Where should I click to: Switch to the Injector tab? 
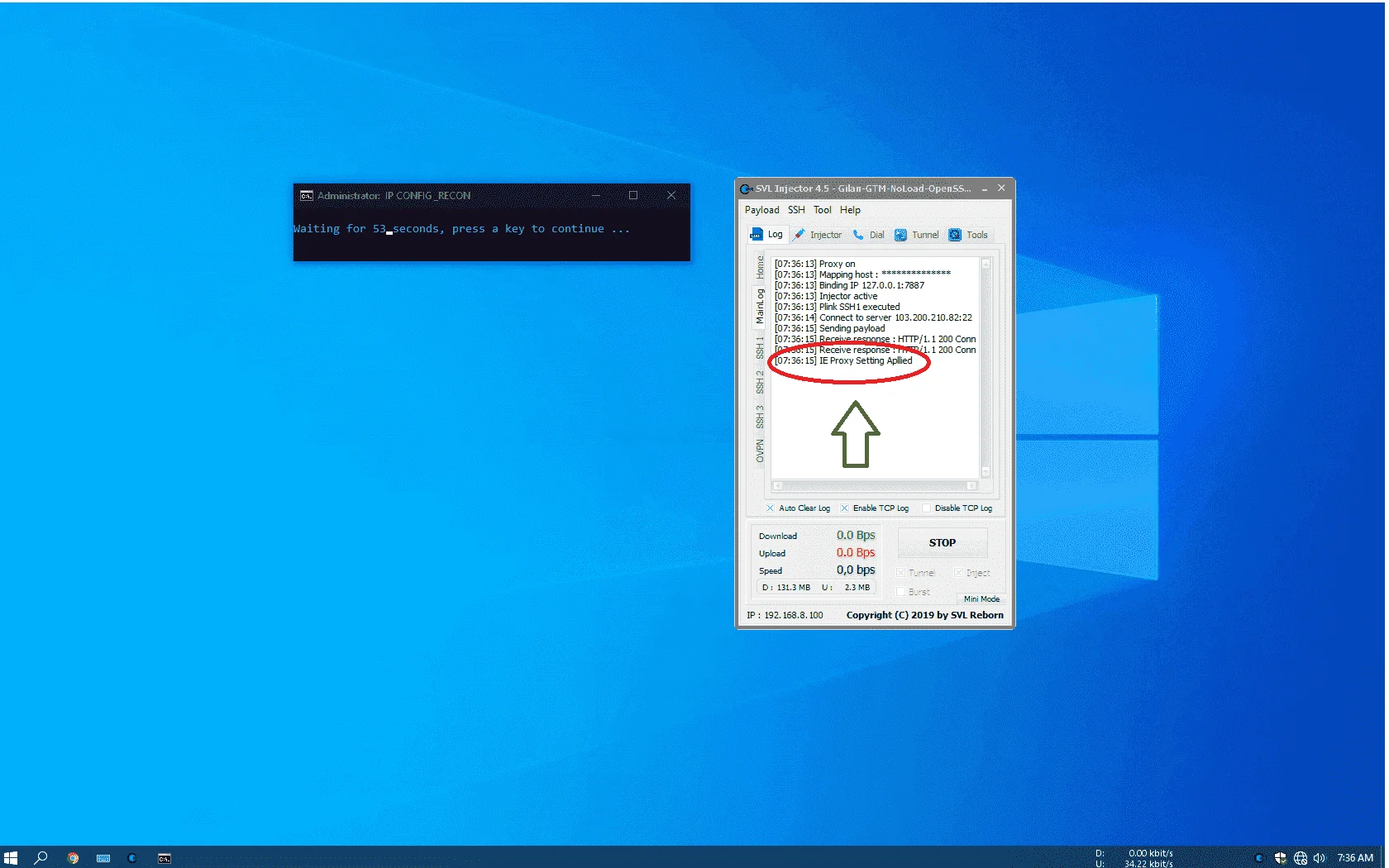click(x=818, y=236)
